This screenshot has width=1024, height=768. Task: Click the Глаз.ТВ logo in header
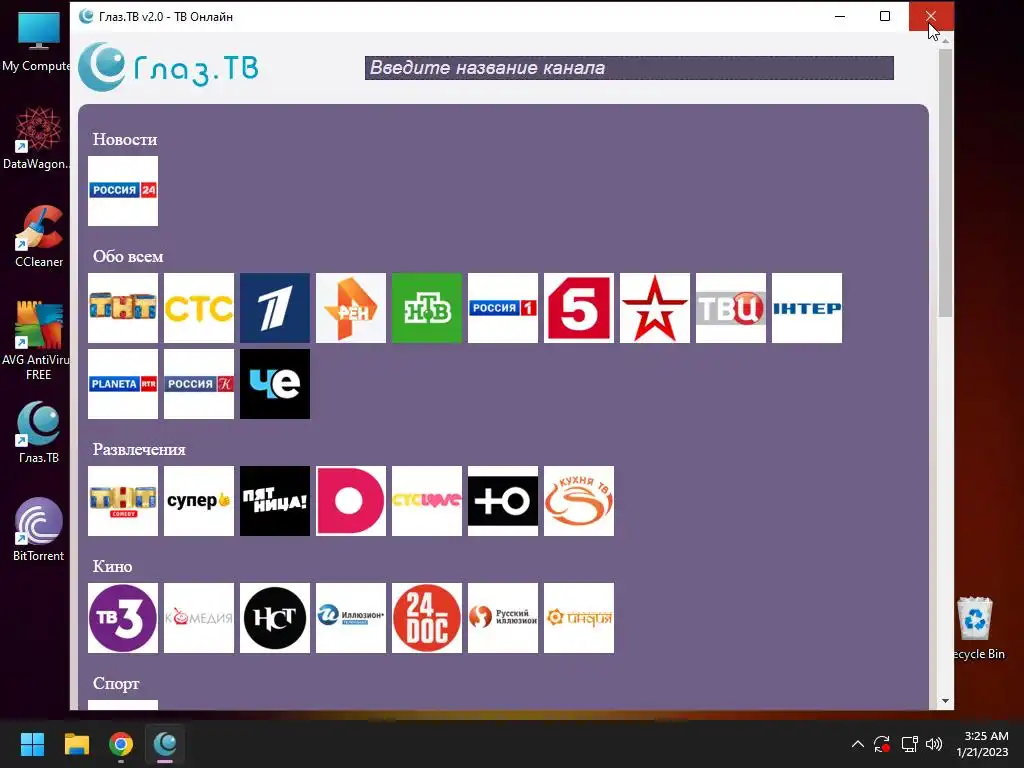(x=168, y=67)
